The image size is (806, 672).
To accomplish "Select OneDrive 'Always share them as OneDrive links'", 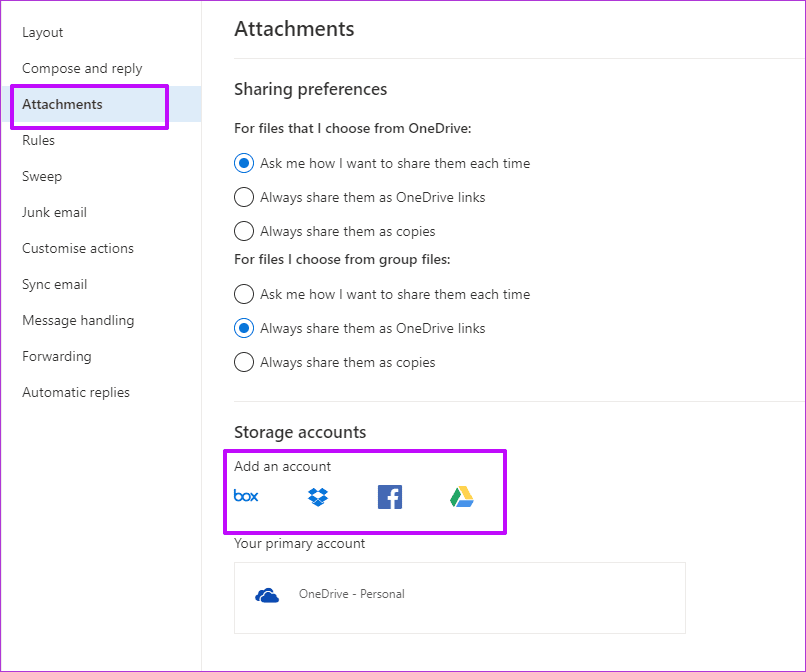I will coord(244,197).
